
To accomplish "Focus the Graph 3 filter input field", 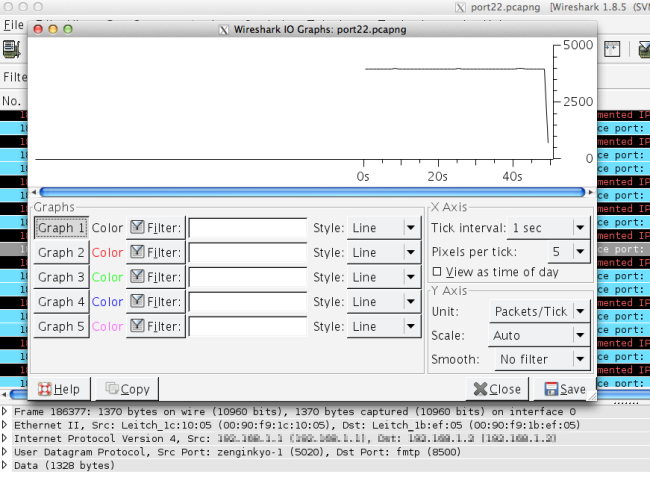I will (248, 277).
